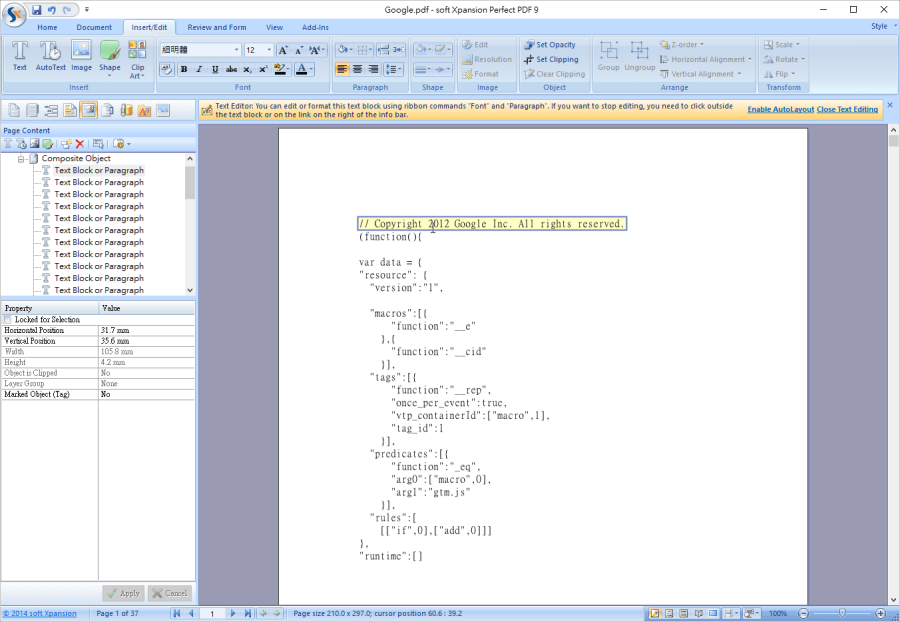Toggle Bold formatting
Viewport: 900px width, 622px height.
184,69
